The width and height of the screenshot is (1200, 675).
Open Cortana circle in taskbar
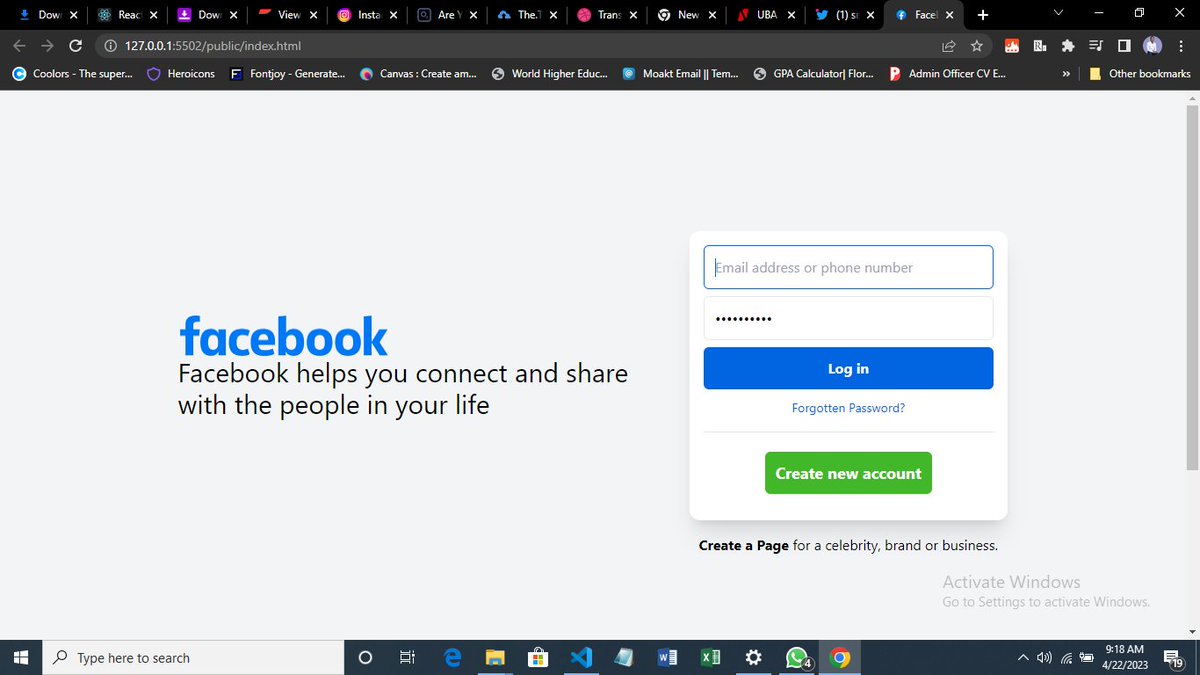pos(365,658)
